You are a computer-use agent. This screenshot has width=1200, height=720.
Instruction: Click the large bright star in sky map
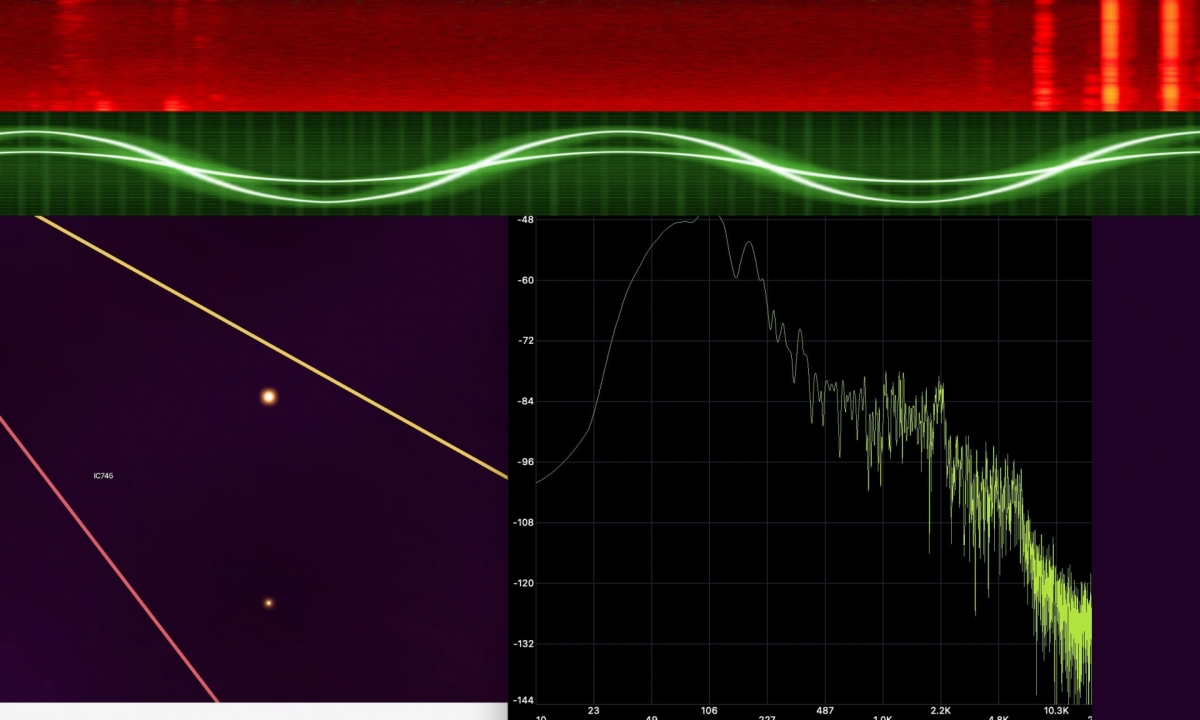(268, 397)
